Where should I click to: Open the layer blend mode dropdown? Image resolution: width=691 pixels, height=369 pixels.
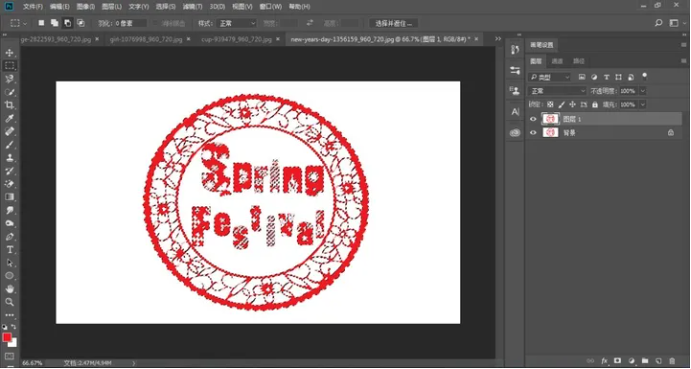(557, 91)
